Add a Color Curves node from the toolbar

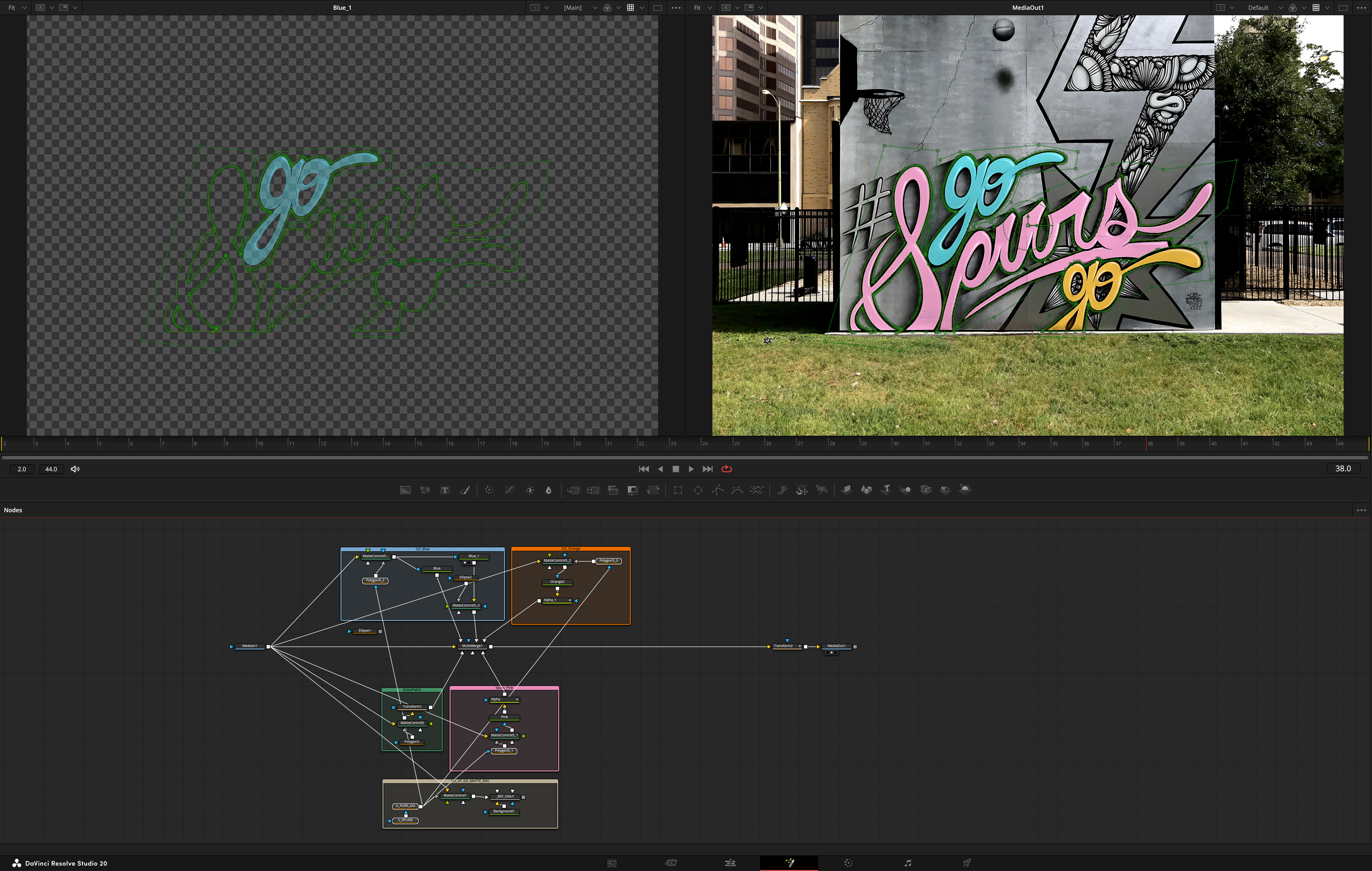pyautogui.click(x=509, y=490)
